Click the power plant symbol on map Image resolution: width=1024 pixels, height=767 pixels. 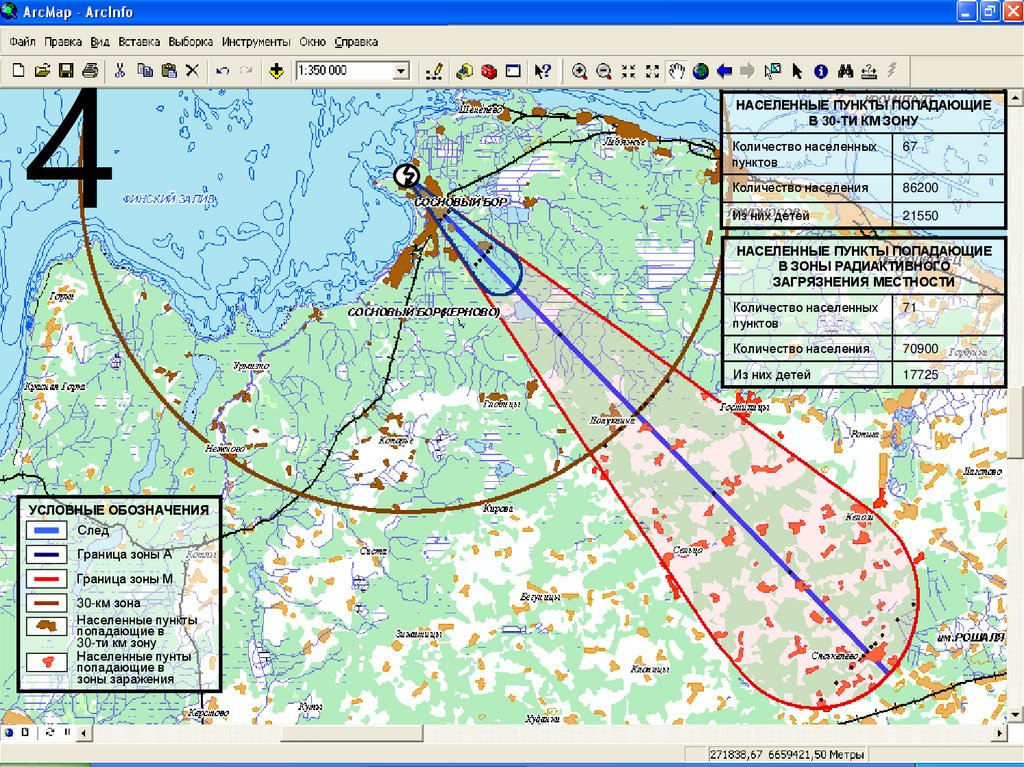point(407,175)
